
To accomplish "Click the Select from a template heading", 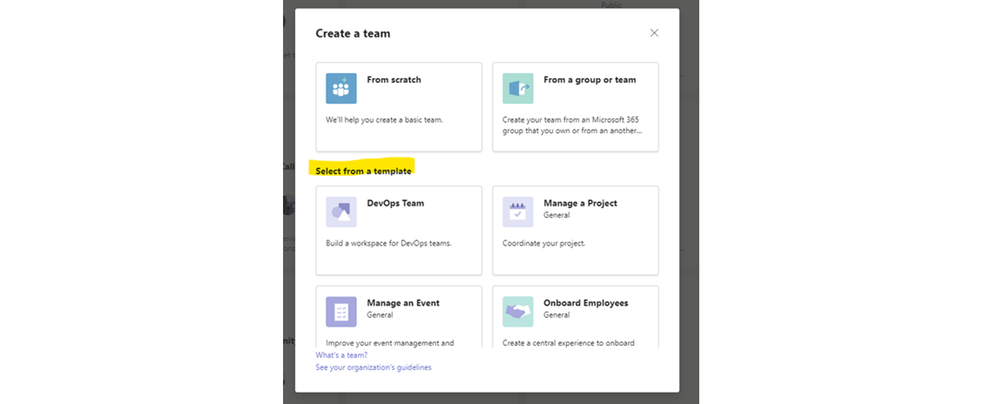I will pos(363,171).
